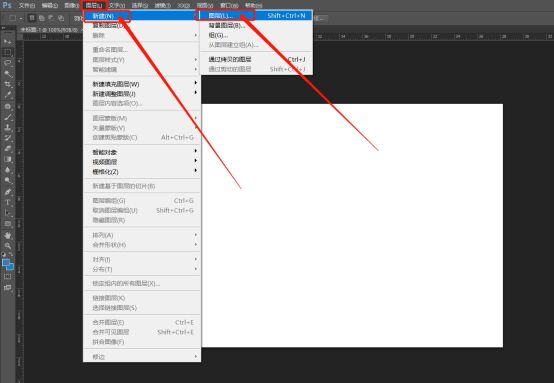
Task: Select the Gradient tool
Action: pyautogui.click(x=7, y=159)
